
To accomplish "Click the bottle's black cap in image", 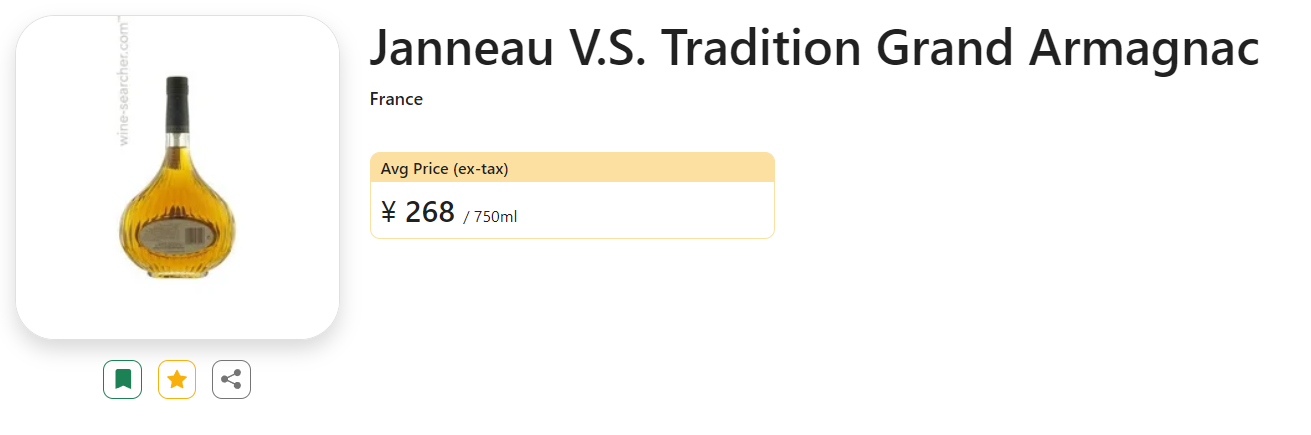I will point(177,104).
